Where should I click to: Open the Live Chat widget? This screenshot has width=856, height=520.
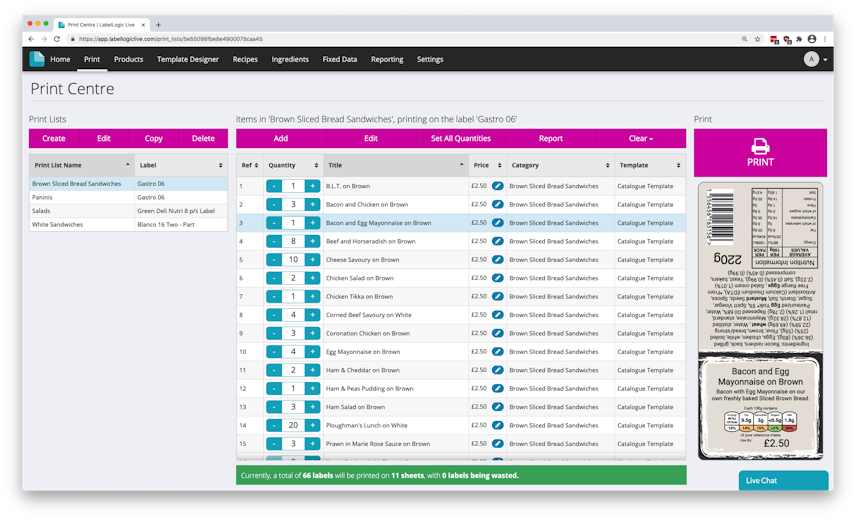pyautogui.click(x=783, y=481)
